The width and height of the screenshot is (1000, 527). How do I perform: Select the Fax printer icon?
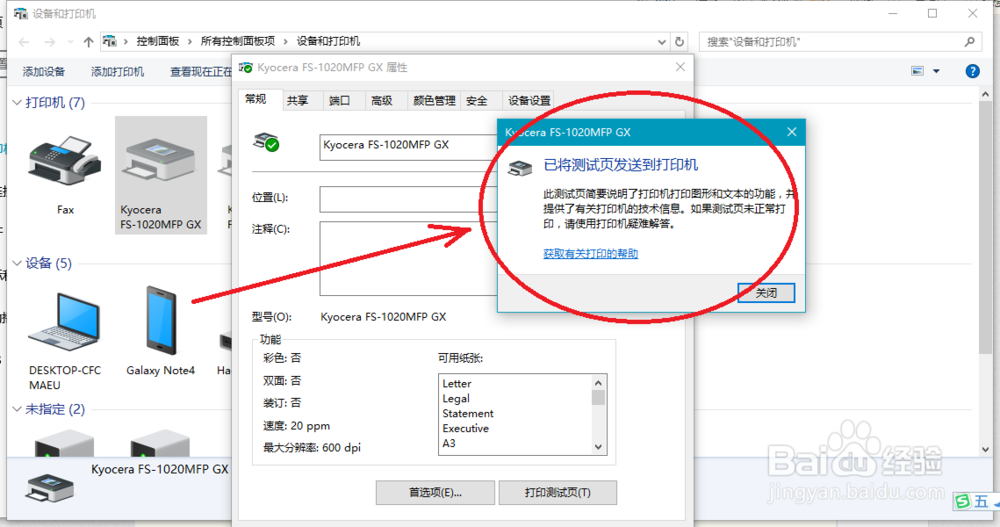pyautogui.click(x=64, y=160)
